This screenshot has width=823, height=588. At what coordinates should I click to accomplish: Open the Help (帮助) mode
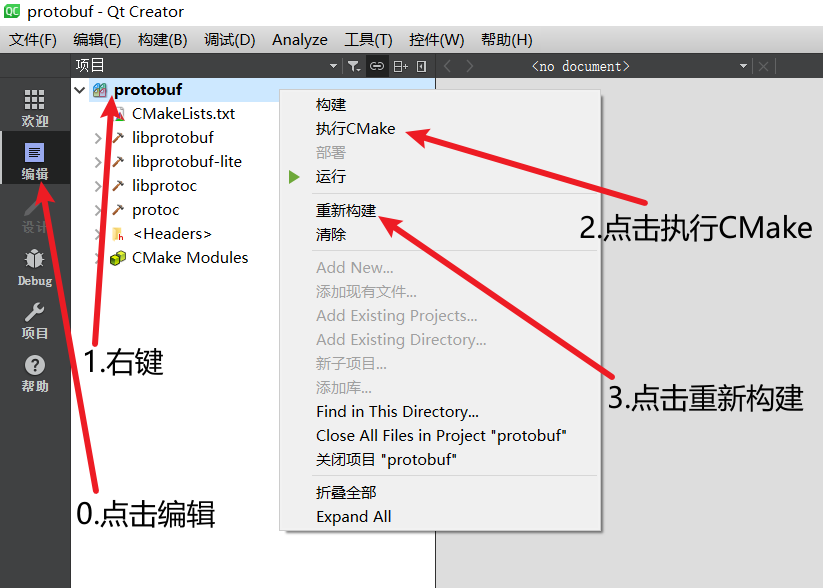point(35,373)
